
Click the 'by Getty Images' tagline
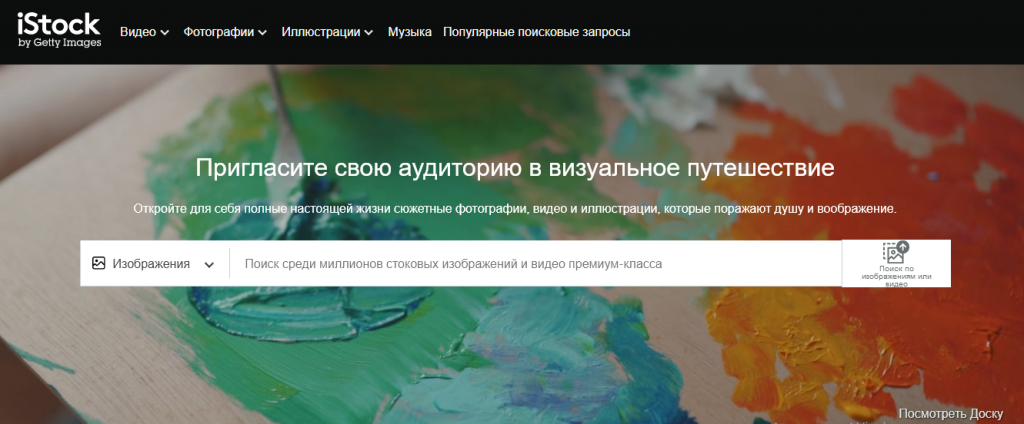pyautogui.click(x=59, y=43)
